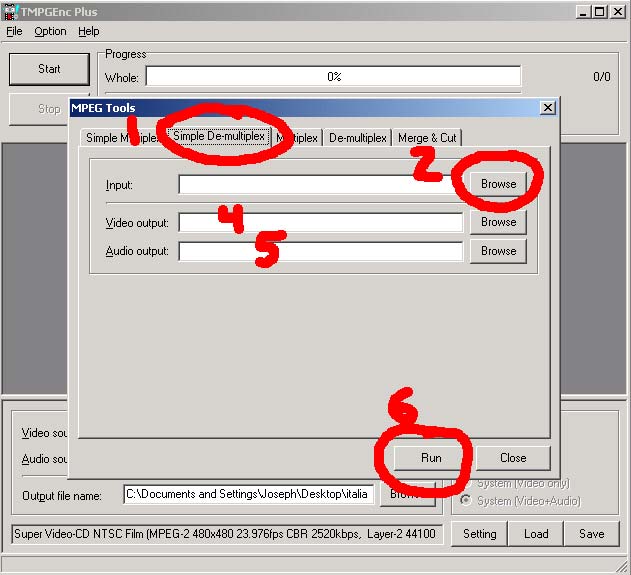Open the File menu

[14, 31]
